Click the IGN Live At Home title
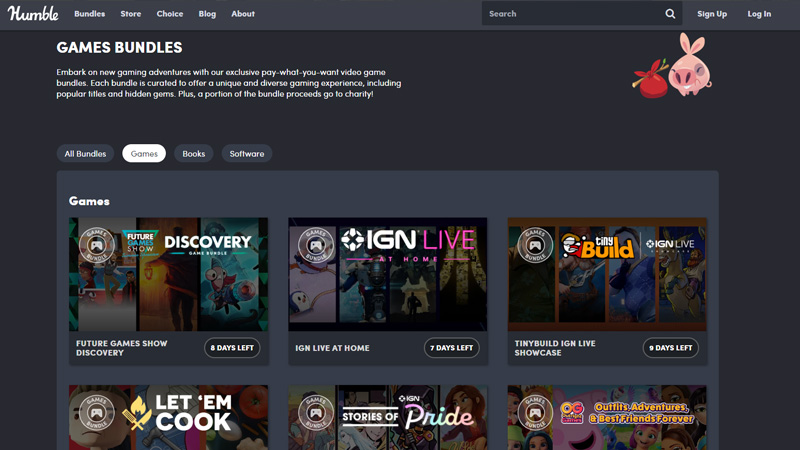This screenshot has width=800, height=450. [332, 348]
